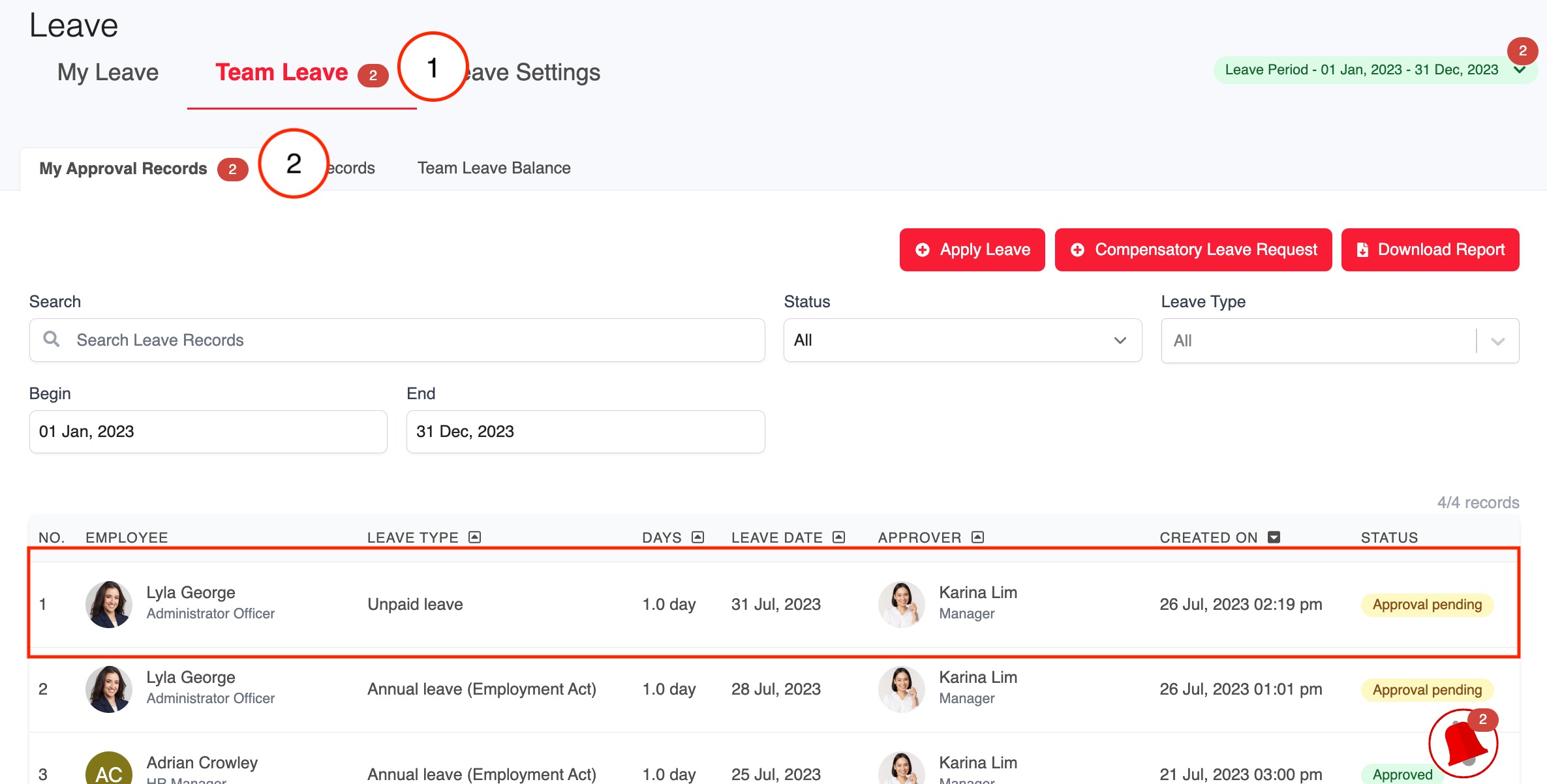Screen dimensions: 1547x784
Task: Switch to the My Leave tab
Action: tap(108, 72)
